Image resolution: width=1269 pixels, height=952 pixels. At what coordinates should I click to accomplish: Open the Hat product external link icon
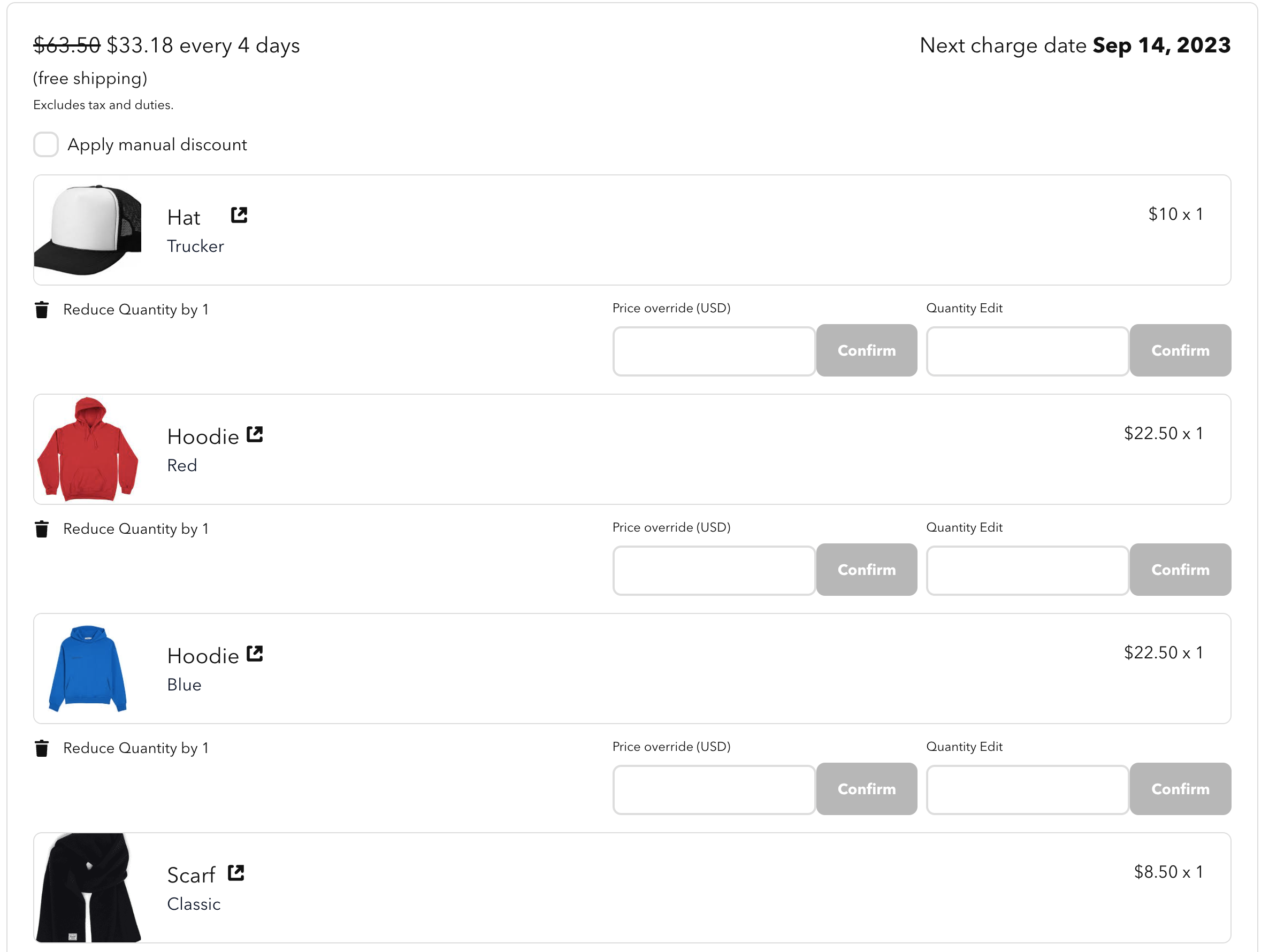[239, 215]
